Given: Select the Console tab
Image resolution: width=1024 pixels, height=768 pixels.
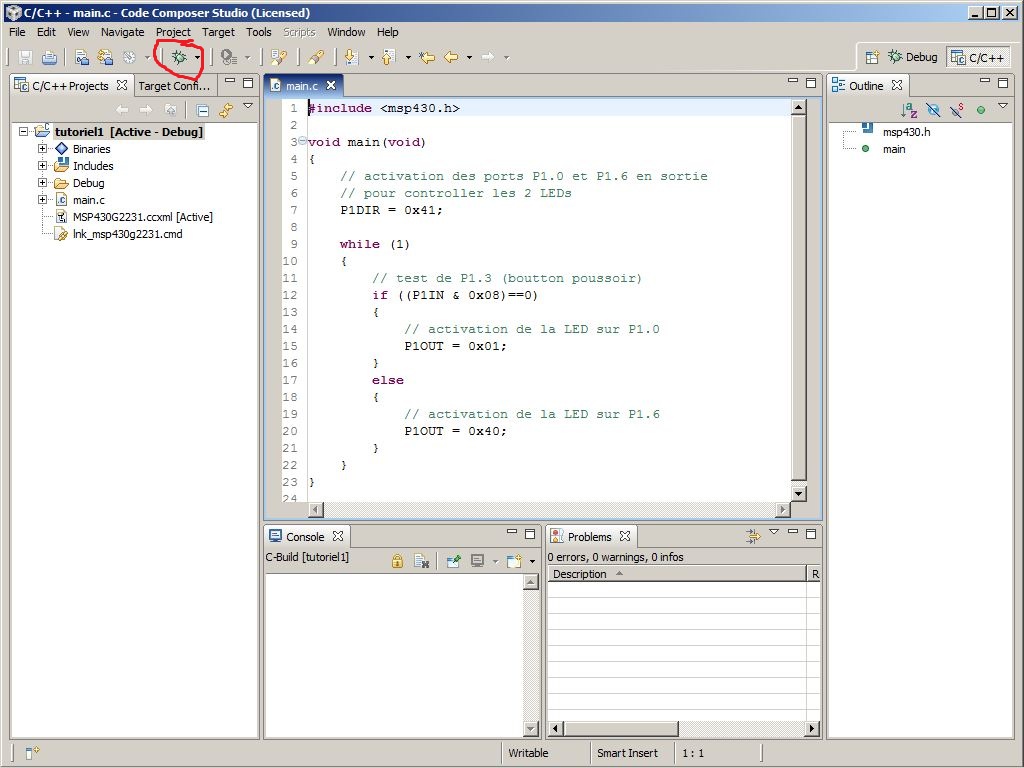Looking at the screenshot, I should (x=305, y=537).
